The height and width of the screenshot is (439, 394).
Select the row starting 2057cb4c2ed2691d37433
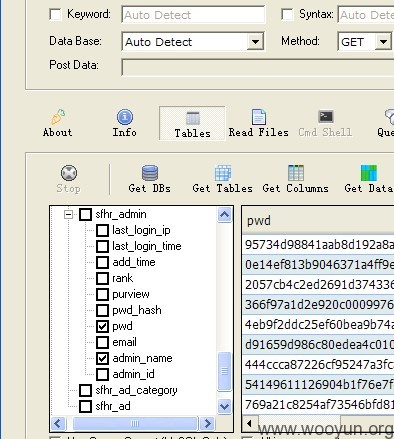(318, 285)
